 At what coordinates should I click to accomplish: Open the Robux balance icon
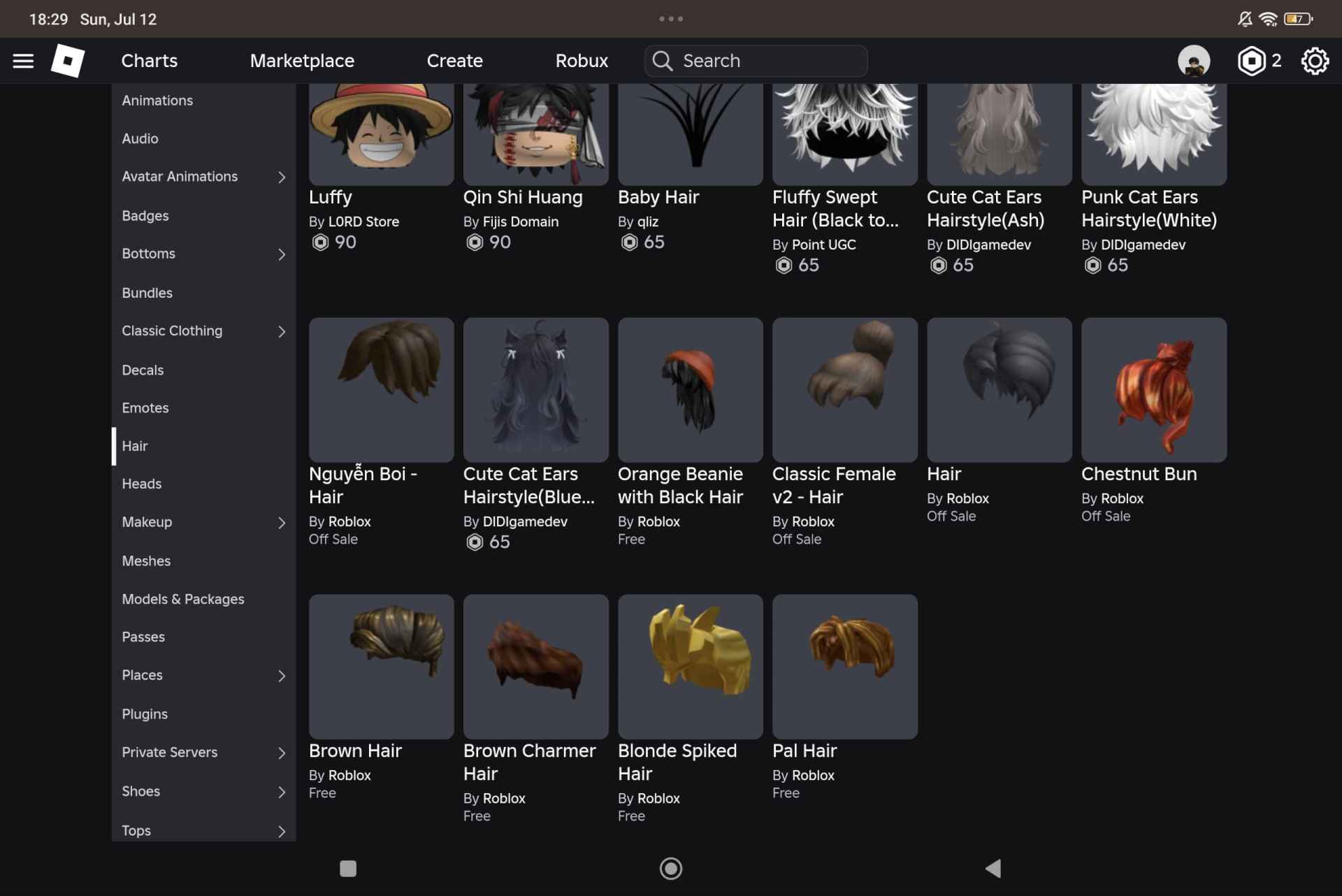pos(1251,62)
